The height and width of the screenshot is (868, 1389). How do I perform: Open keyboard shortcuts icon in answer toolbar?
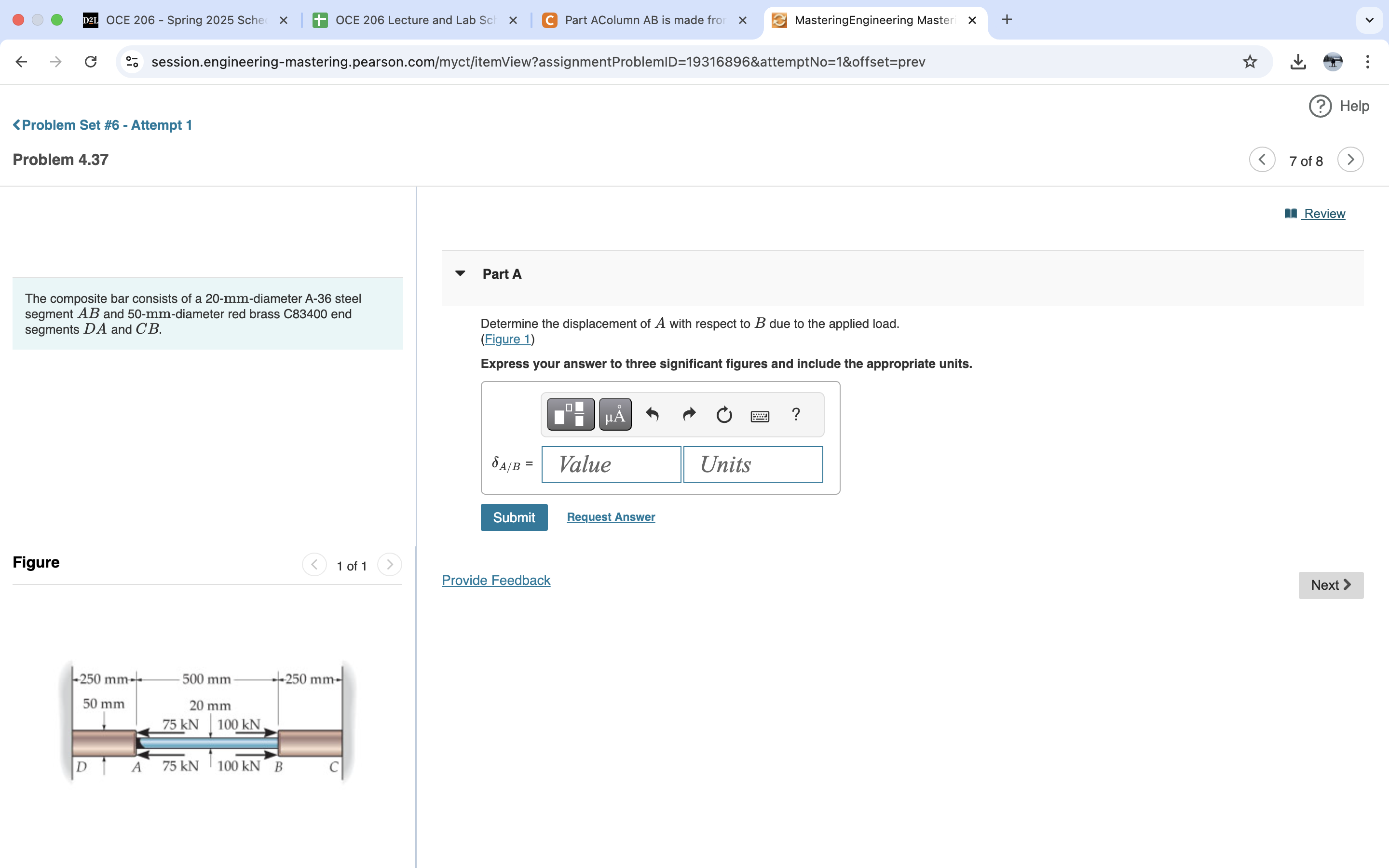click(760, 416)
